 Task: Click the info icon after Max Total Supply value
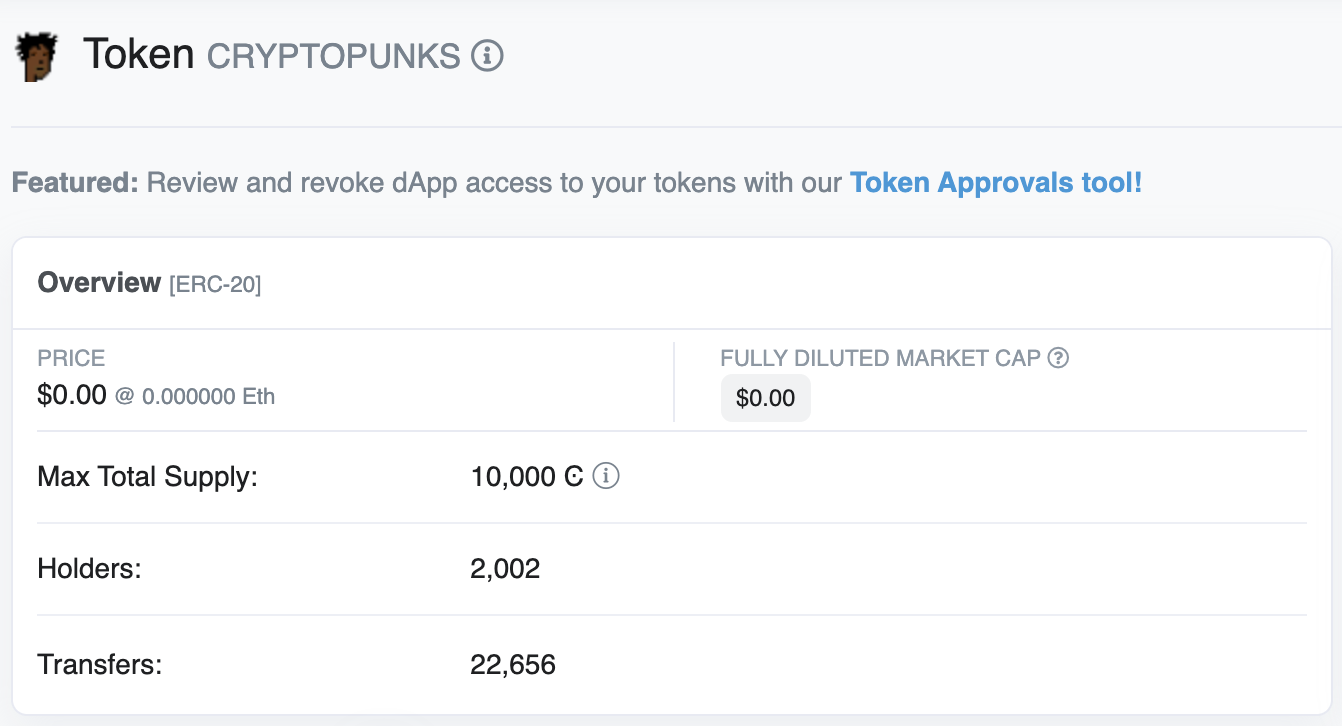[x=606, y=477]
